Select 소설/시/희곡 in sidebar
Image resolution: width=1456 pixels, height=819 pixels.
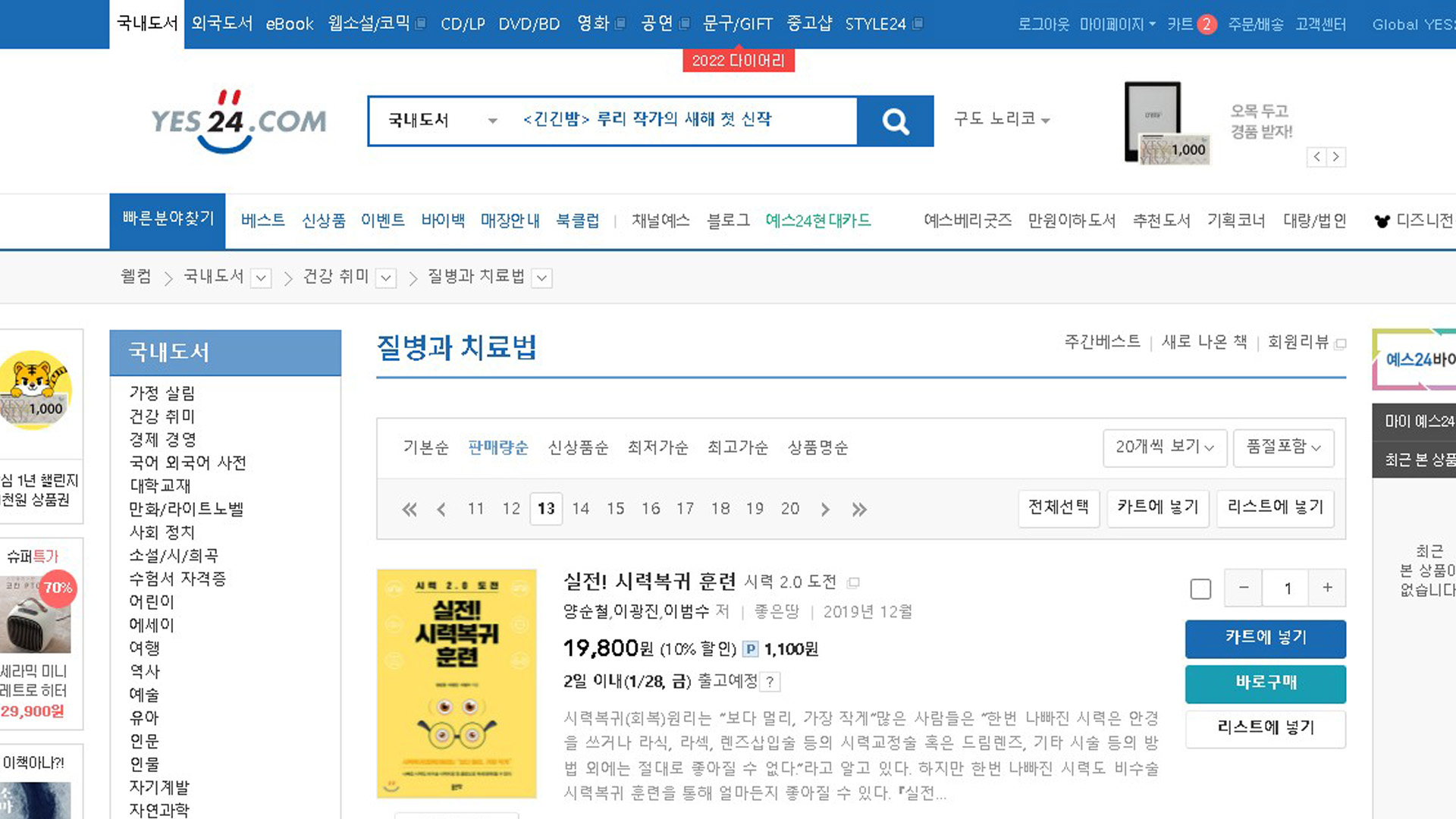pyautogui.click(x=174, y=556)
